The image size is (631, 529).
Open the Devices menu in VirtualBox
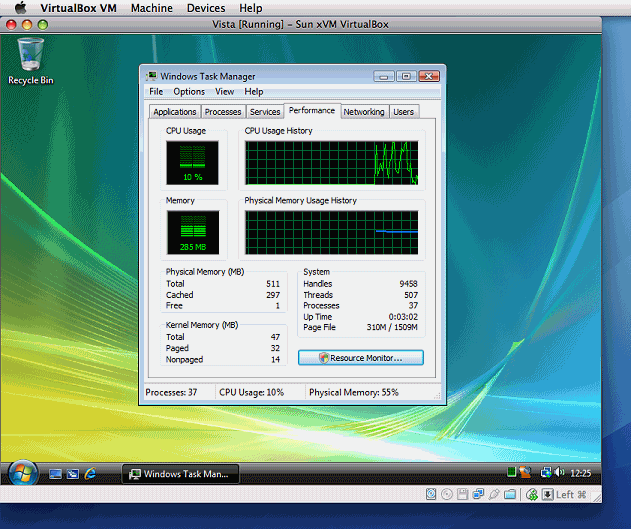coord(206,8)
